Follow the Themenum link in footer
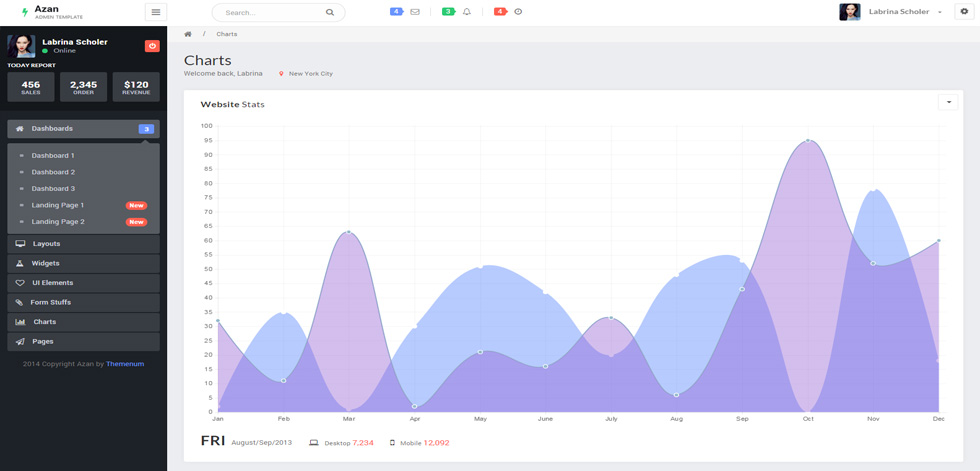Screen dimensions: 980x471 (x=125, y=364)
